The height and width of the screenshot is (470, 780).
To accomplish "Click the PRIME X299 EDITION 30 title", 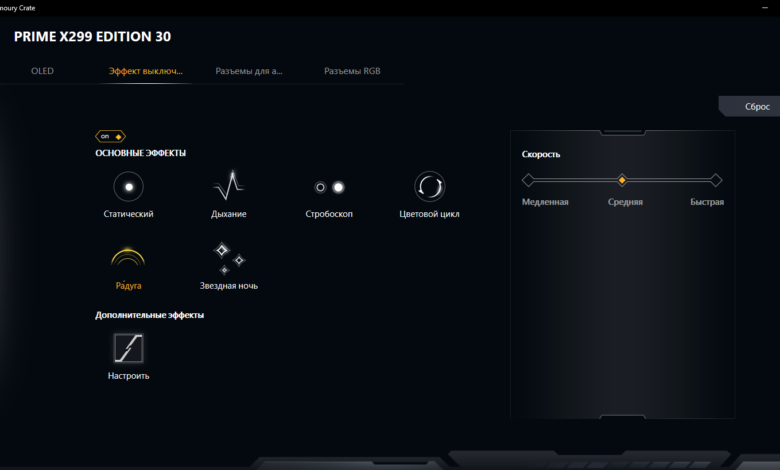I will tap(93, 36).
